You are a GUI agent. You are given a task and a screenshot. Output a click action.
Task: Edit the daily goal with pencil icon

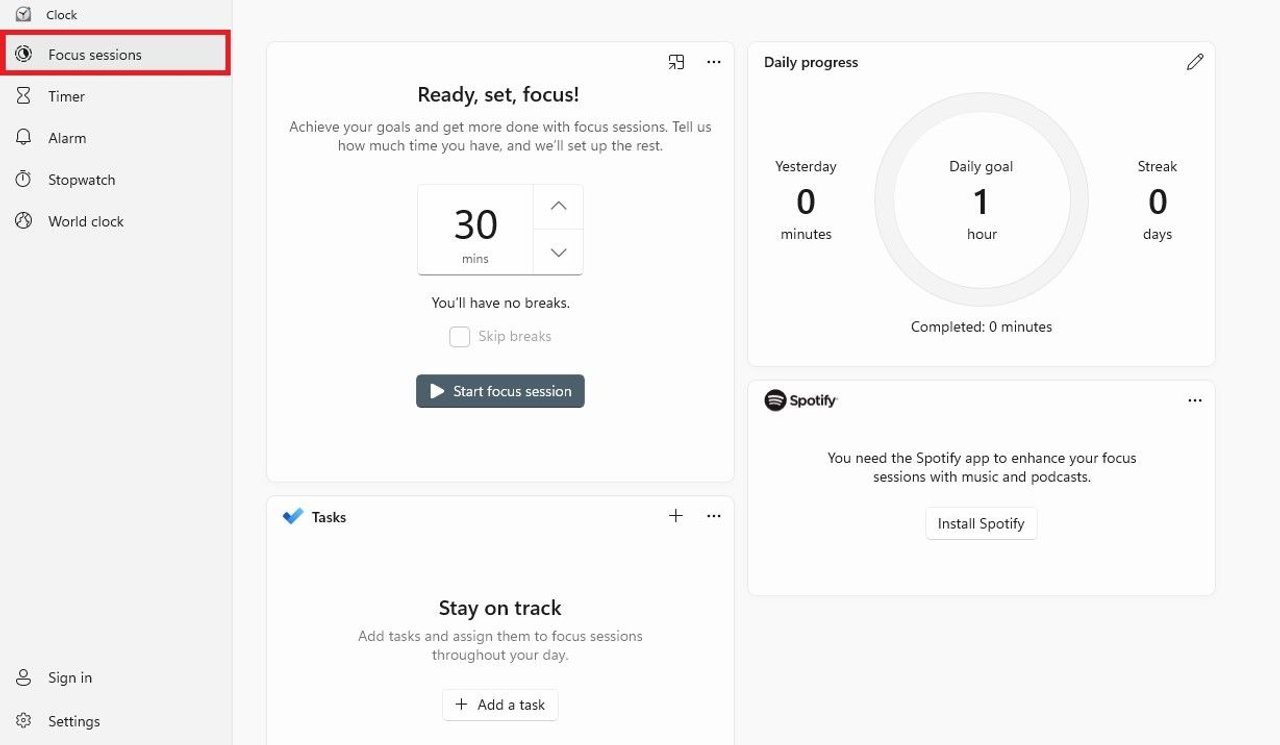click(1195, 62)
